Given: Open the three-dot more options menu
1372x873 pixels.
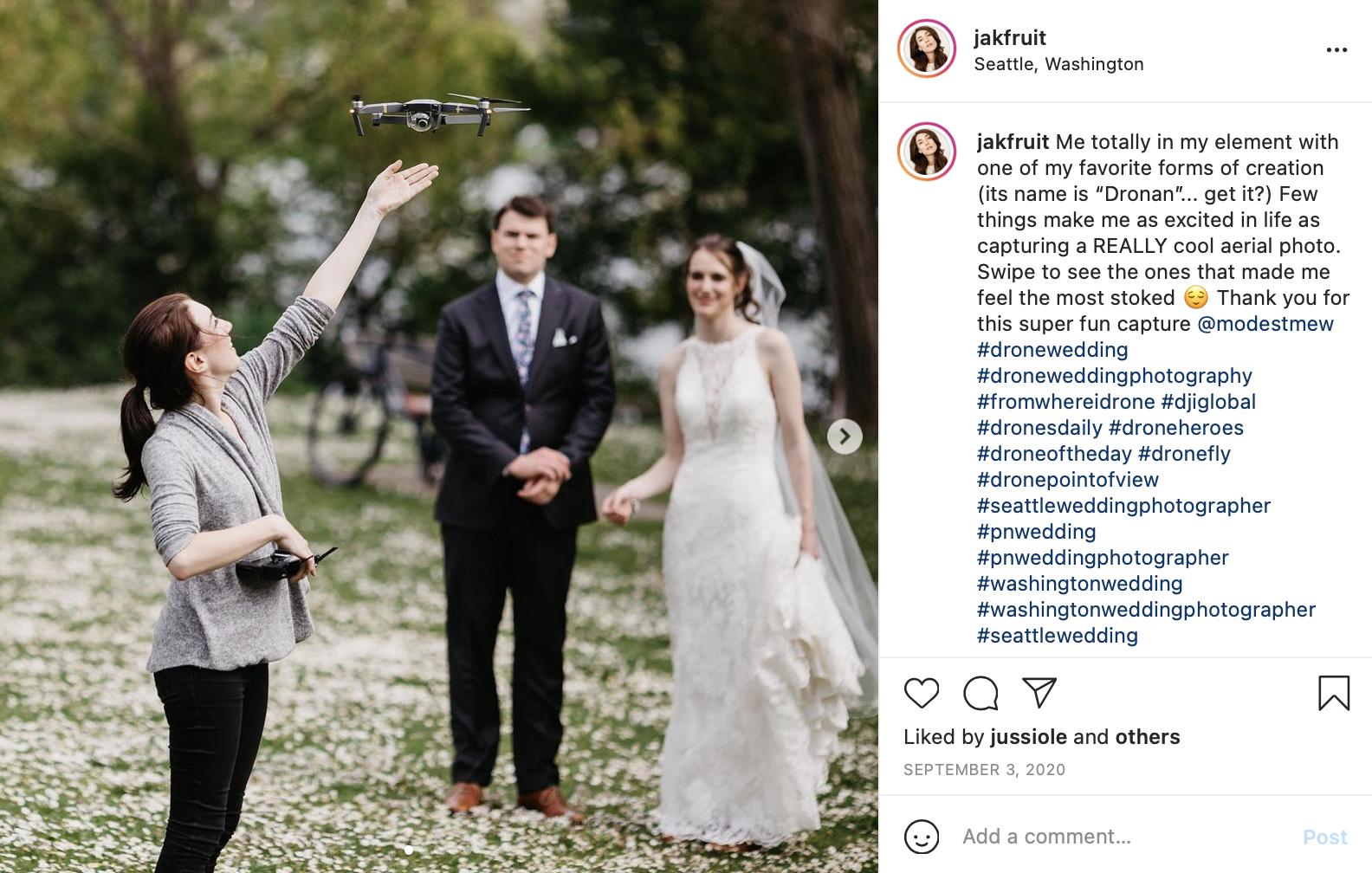Looking at the screenshot, I should tap(1336, 49).
